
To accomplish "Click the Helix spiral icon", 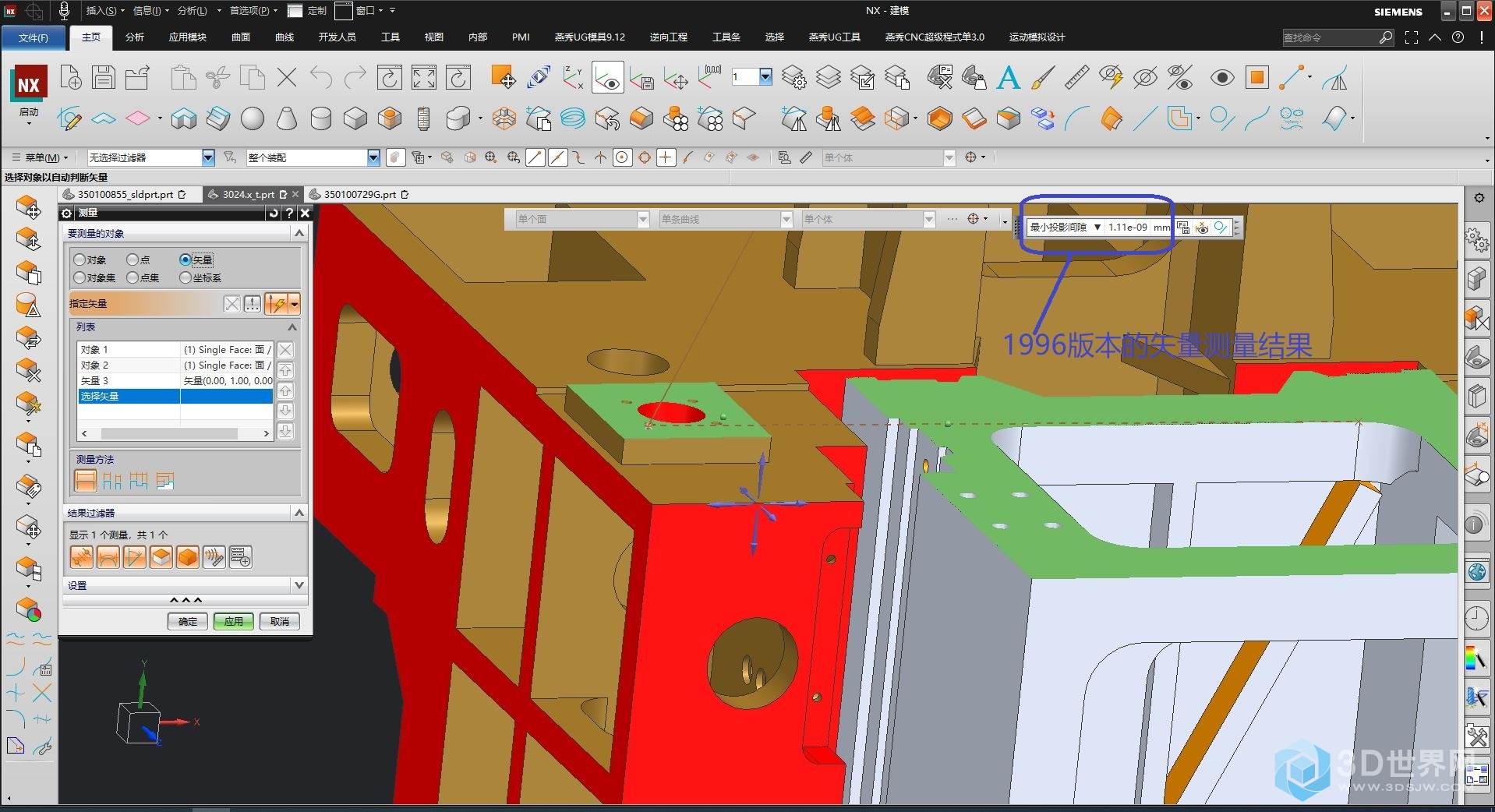I will click(x=573, y=118).
